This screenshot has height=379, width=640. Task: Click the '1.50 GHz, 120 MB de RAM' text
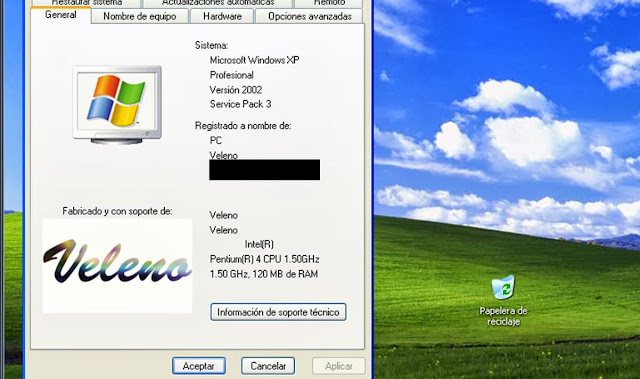point(264,274)
